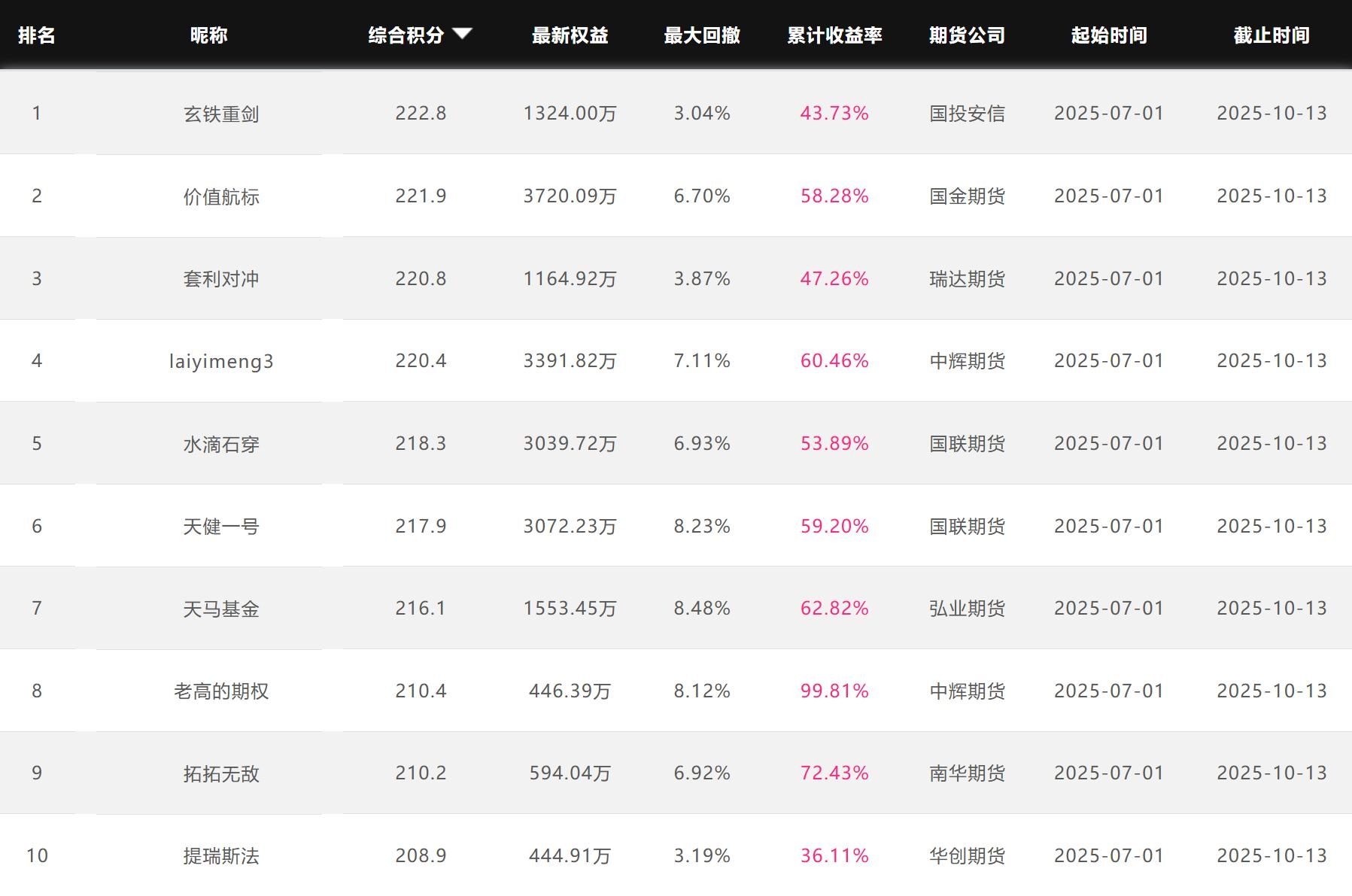Select the 天马基金 row nickname
Screen dimensions: 1352x896
(x=221, y=609)
